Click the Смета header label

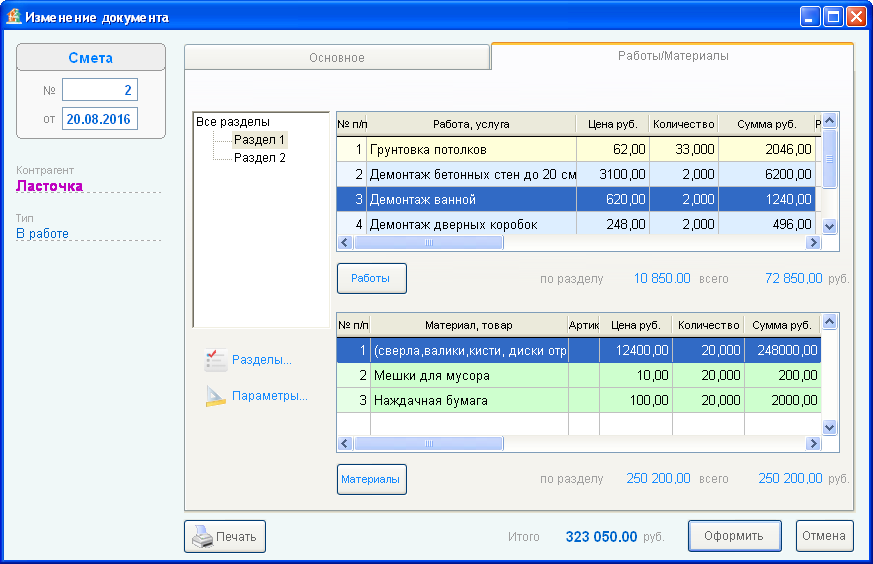(91, 58)
